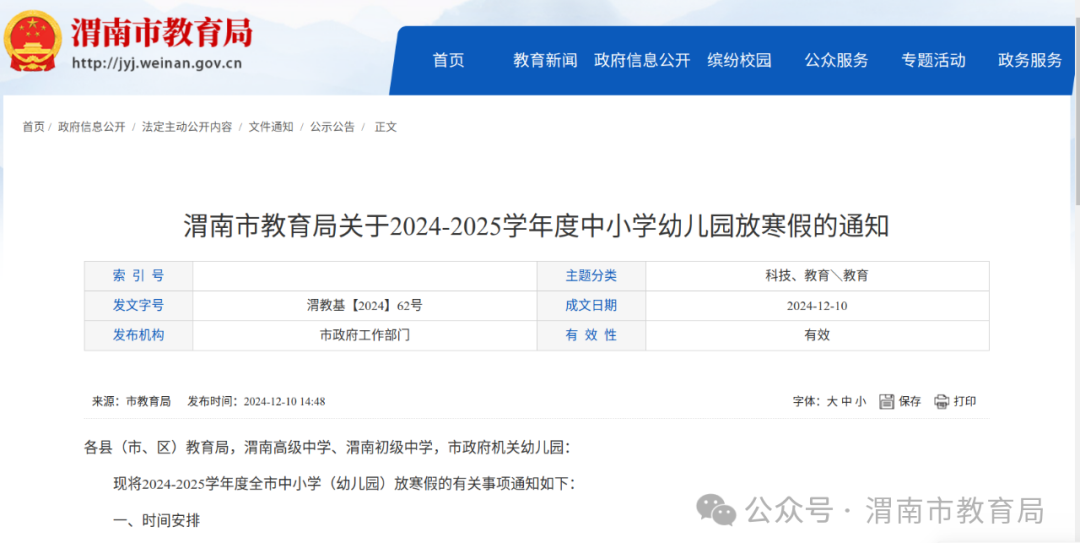Click the 渭南市教育局 site title

pyautogui.click(x=162, y=32)
